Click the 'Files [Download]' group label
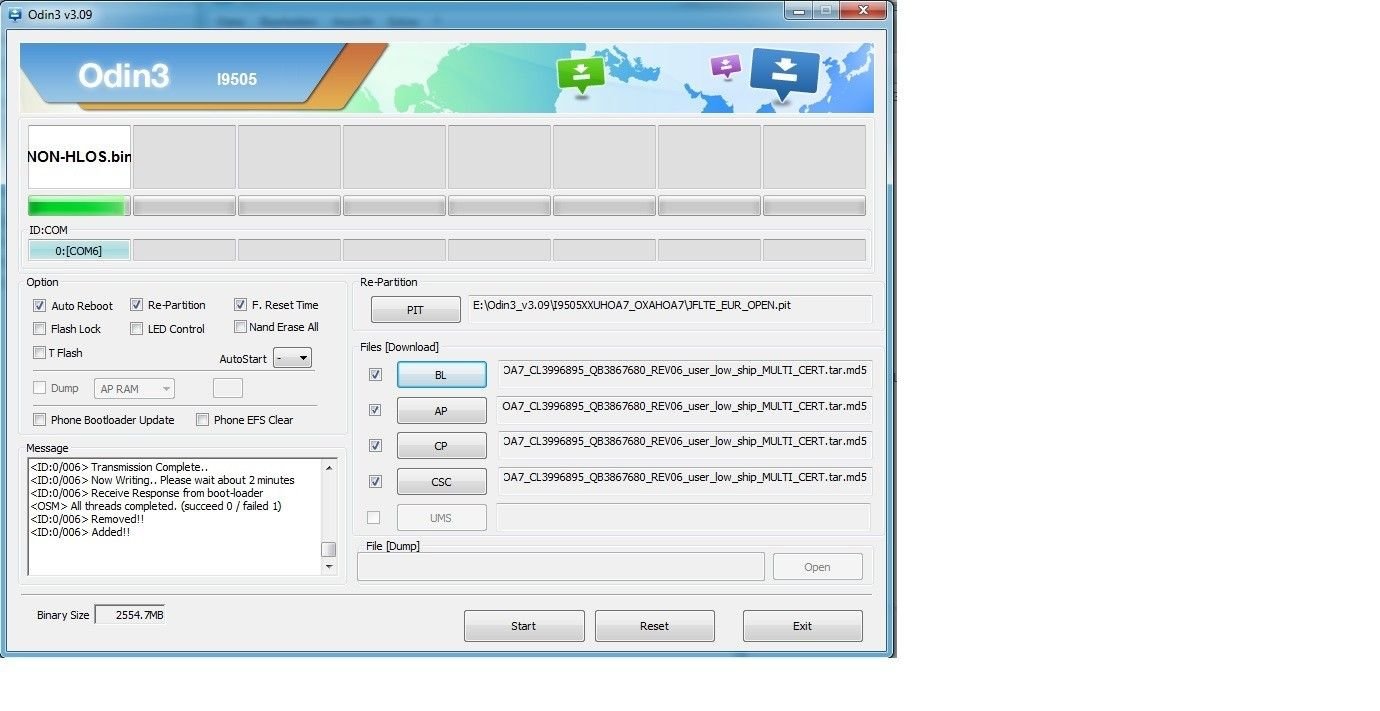This screenshot has height=711, width=1380. coord(399,347)
